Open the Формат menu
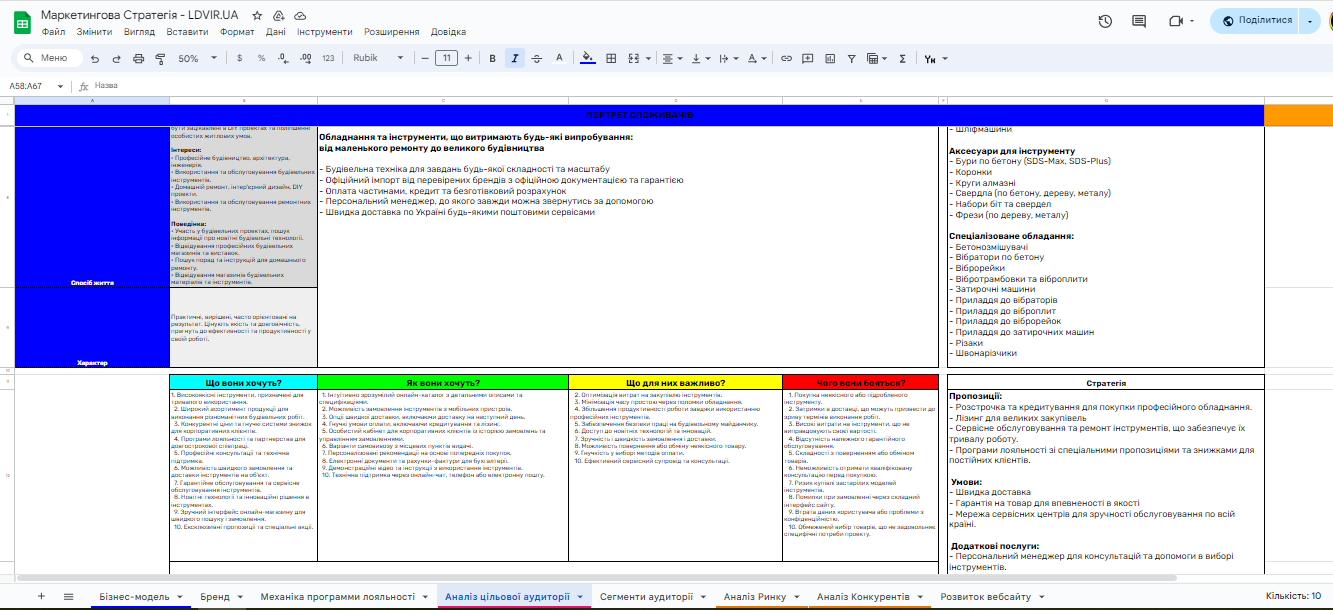The width and height of the screenshot is (1333, 610). [237, 32]
